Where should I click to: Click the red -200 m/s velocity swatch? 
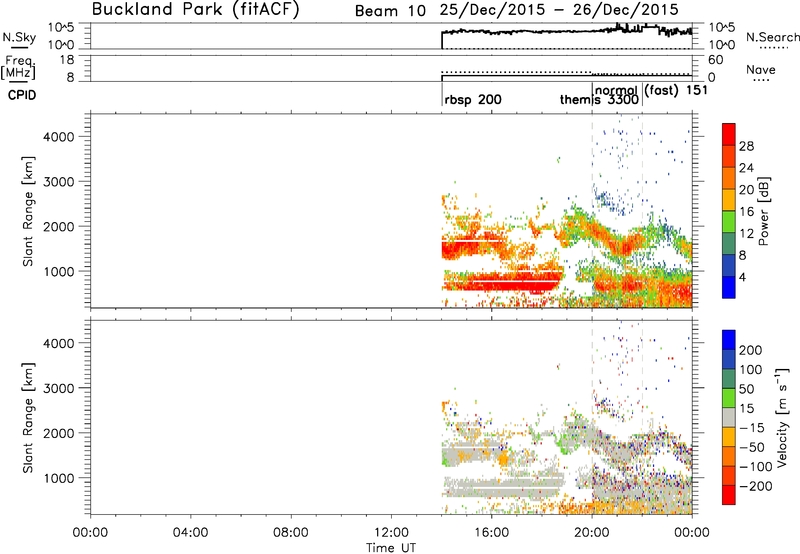tap(729, 495)
